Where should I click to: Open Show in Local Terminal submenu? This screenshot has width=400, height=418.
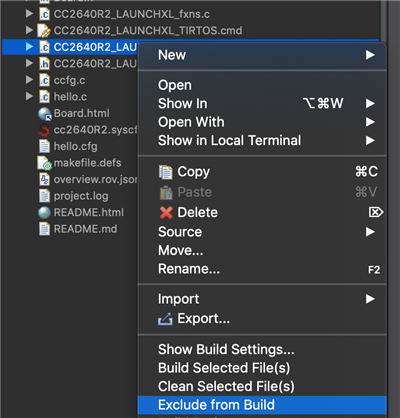point(262,140)
